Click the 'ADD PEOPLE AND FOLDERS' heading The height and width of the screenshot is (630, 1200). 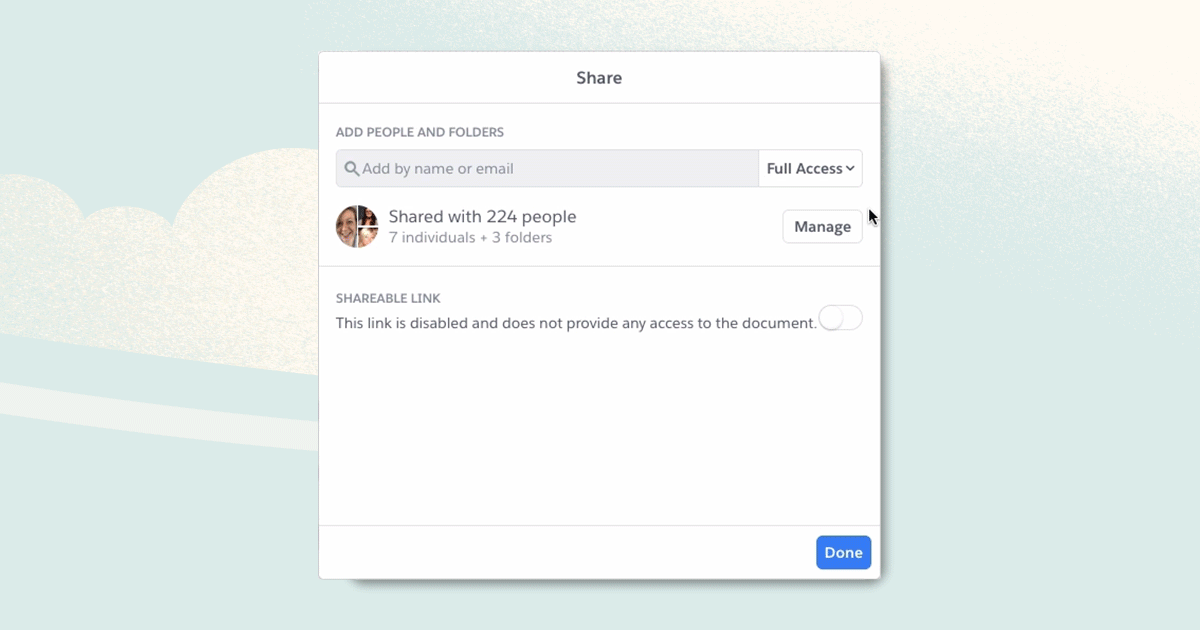coord(420,132)
